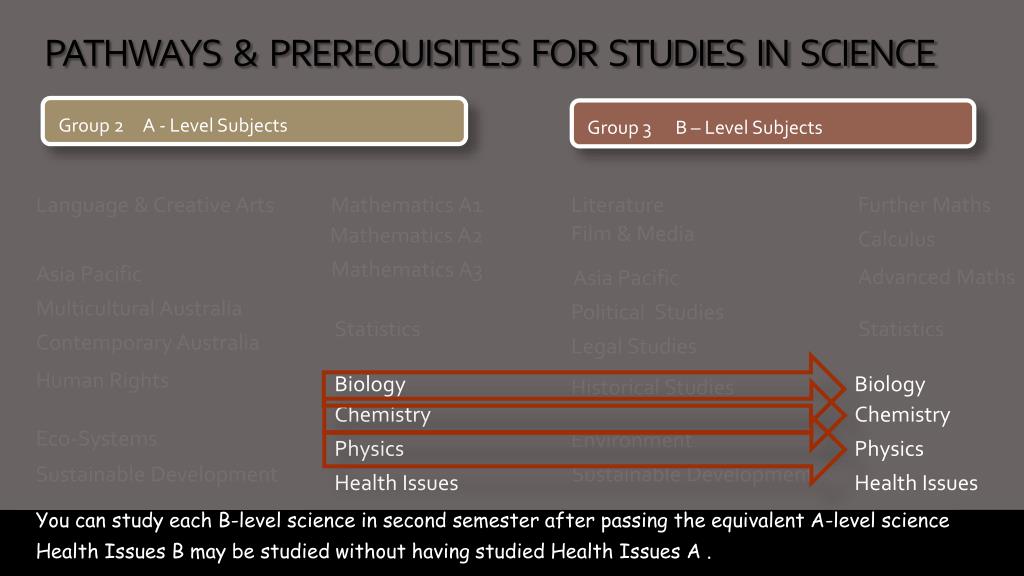Click the faded Advanced Maths text
The width and height of the screenshot is (1024, 576).
(936, 277)
